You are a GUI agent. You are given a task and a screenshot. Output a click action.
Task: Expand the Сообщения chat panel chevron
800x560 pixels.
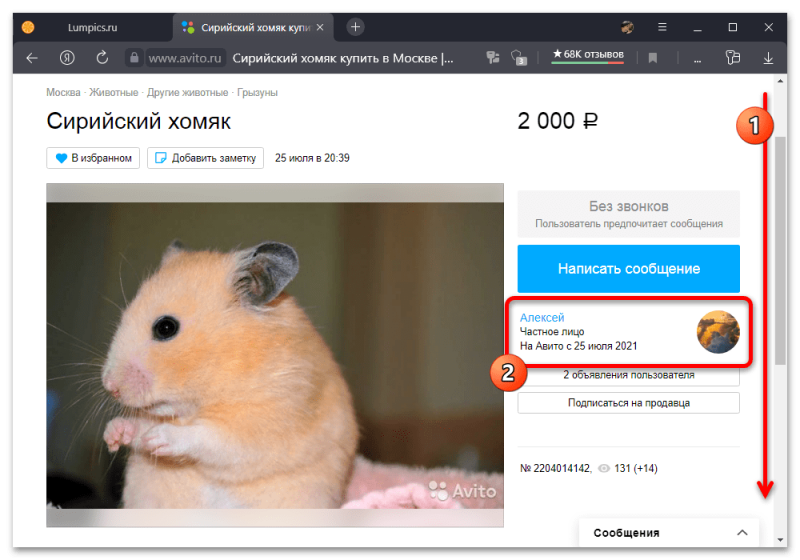(x=742, y=532)
